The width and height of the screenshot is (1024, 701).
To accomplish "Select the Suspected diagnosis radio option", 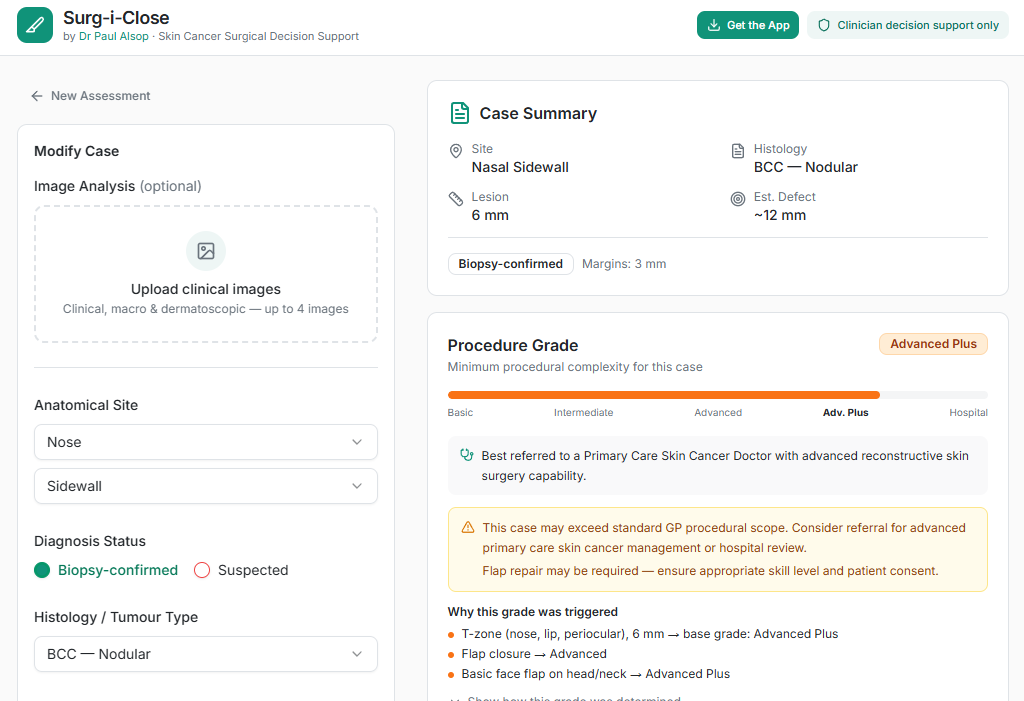I will pos(202,570).
